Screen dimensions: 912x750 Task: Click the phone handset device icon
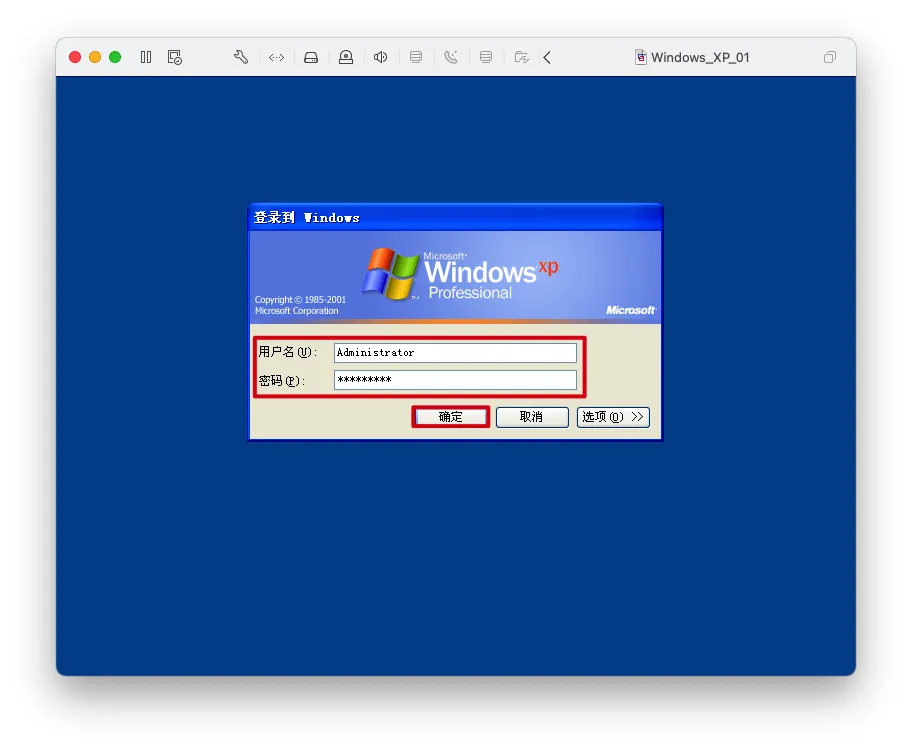click(451, 57)
